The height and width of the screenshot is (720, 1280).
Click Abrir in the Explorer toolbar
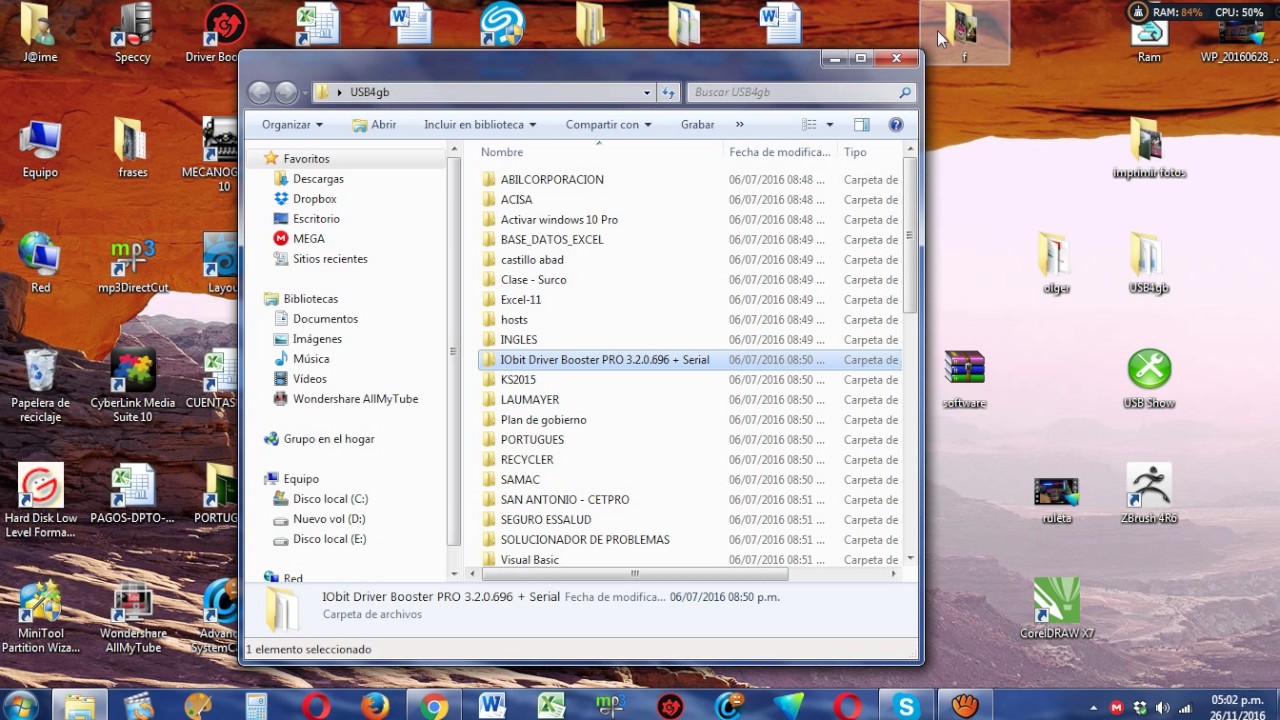pyautogui.click(x=374, y=125)
